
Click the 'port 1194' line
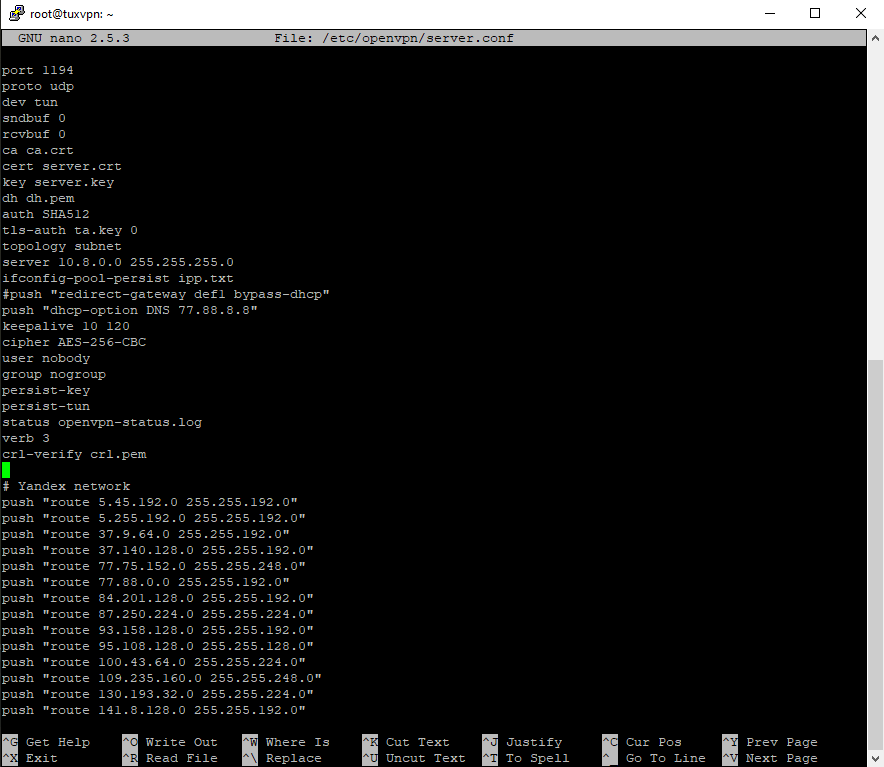click(37, 70)
